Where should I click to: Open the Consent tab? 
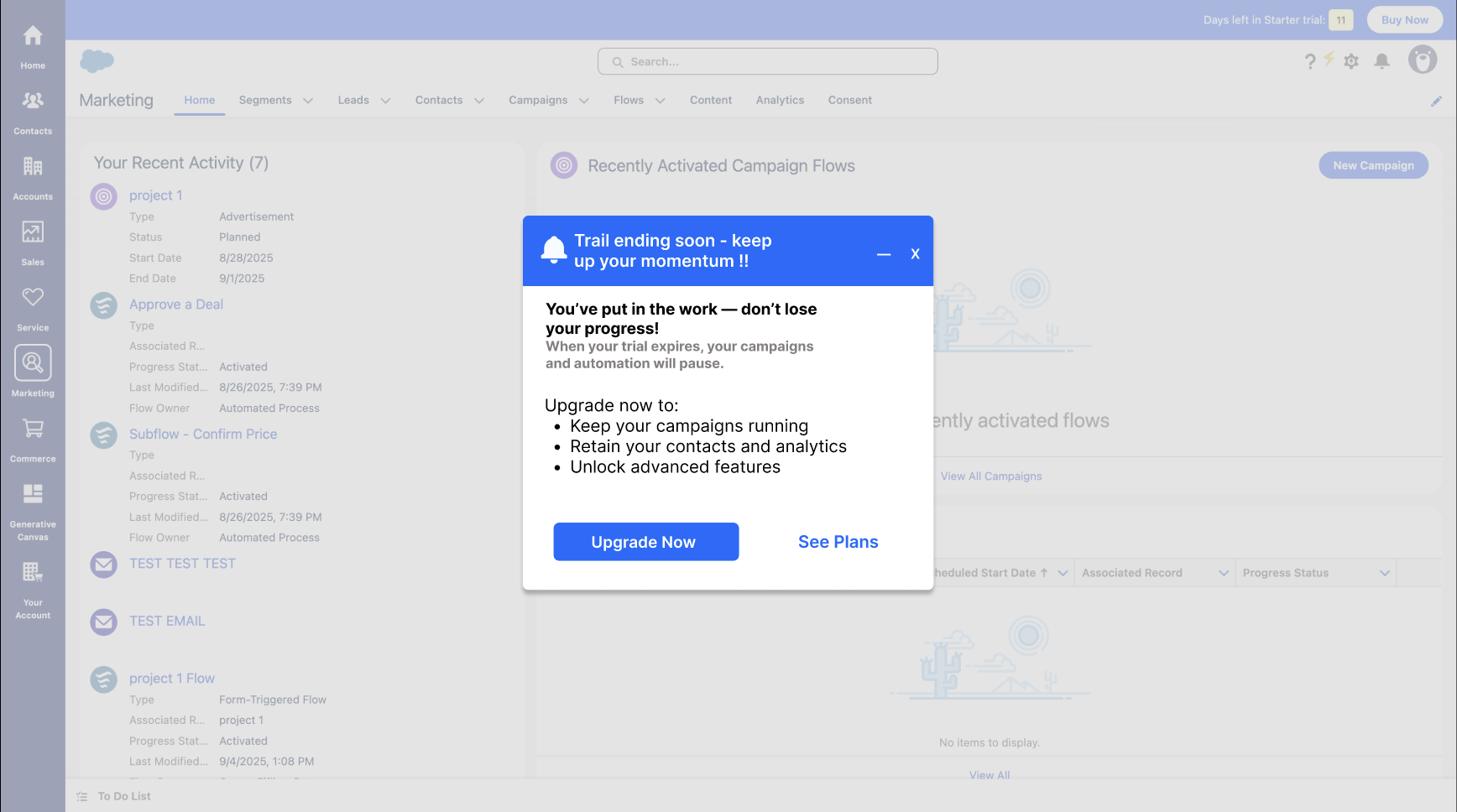click(850, 100)
